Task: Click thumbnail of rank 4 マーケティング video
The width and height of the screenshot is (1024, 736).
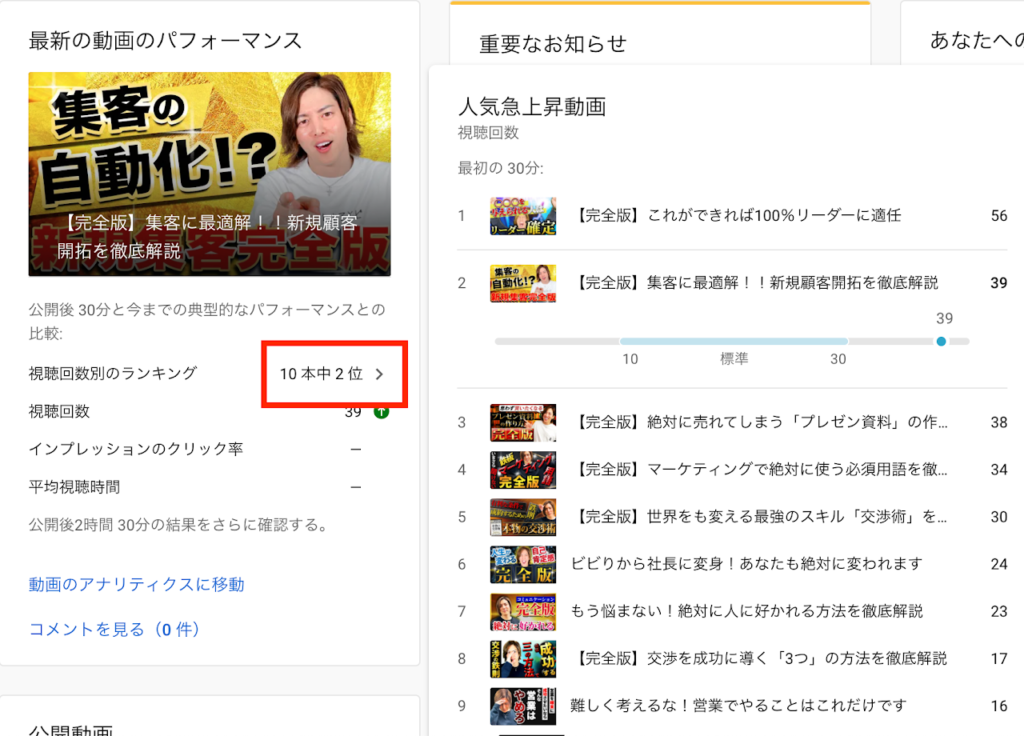Action: coord(522,469)
